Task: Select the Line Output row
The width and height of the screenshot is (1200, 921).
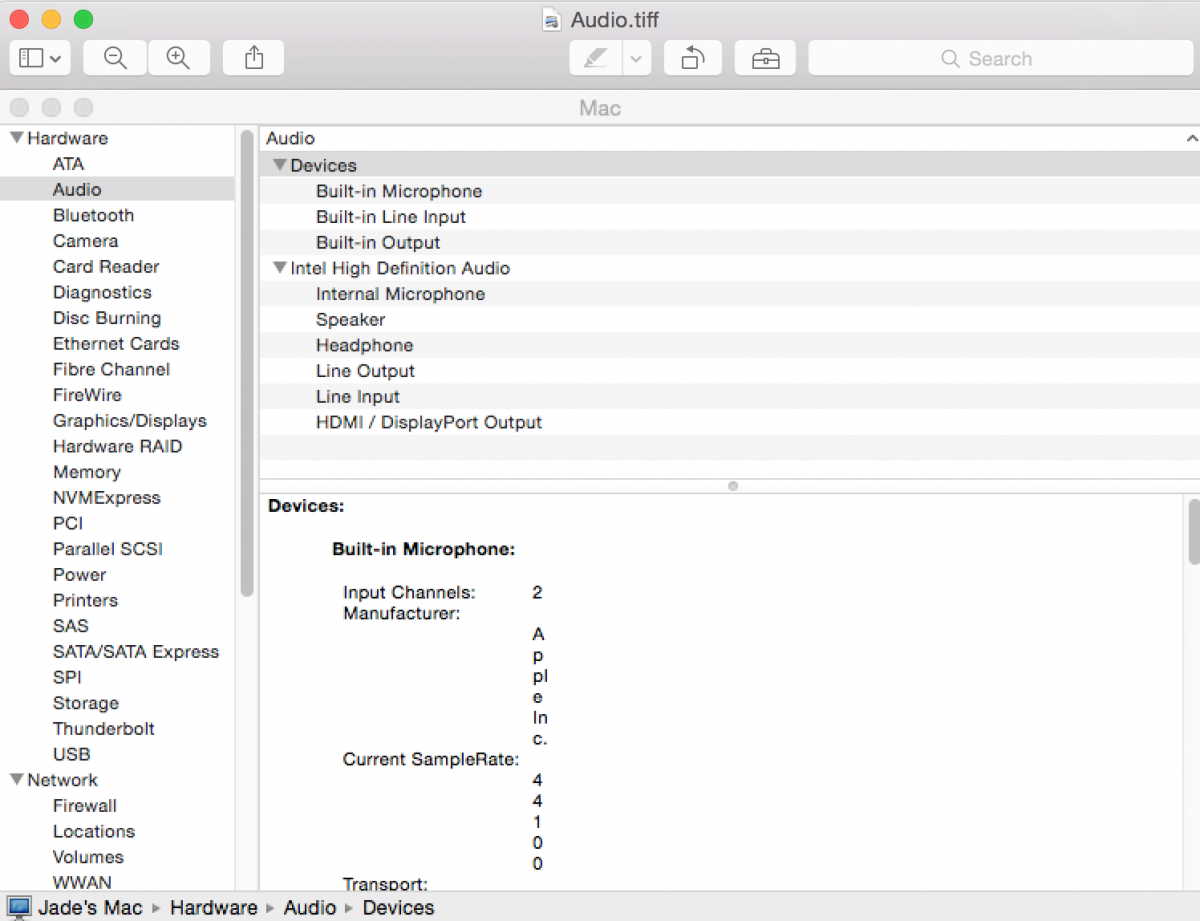Action: pos(729,371)
